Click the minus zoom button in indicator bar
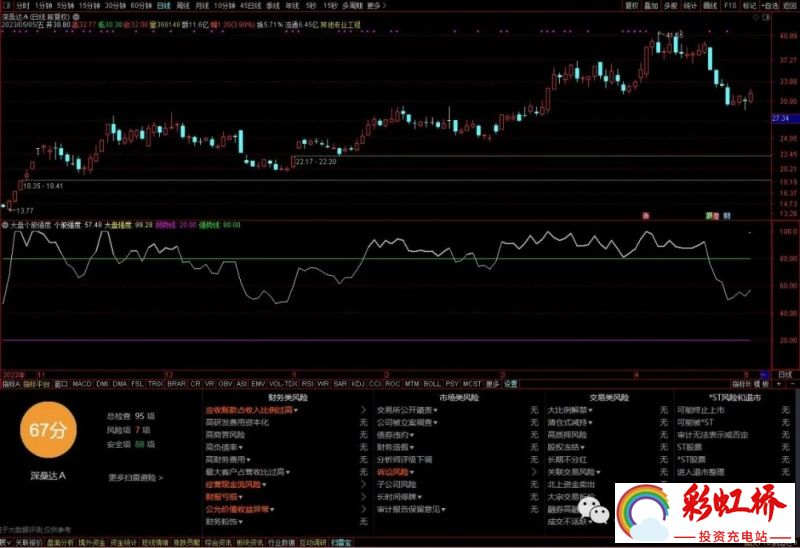 pyautogui.click(x=792, y=383)
